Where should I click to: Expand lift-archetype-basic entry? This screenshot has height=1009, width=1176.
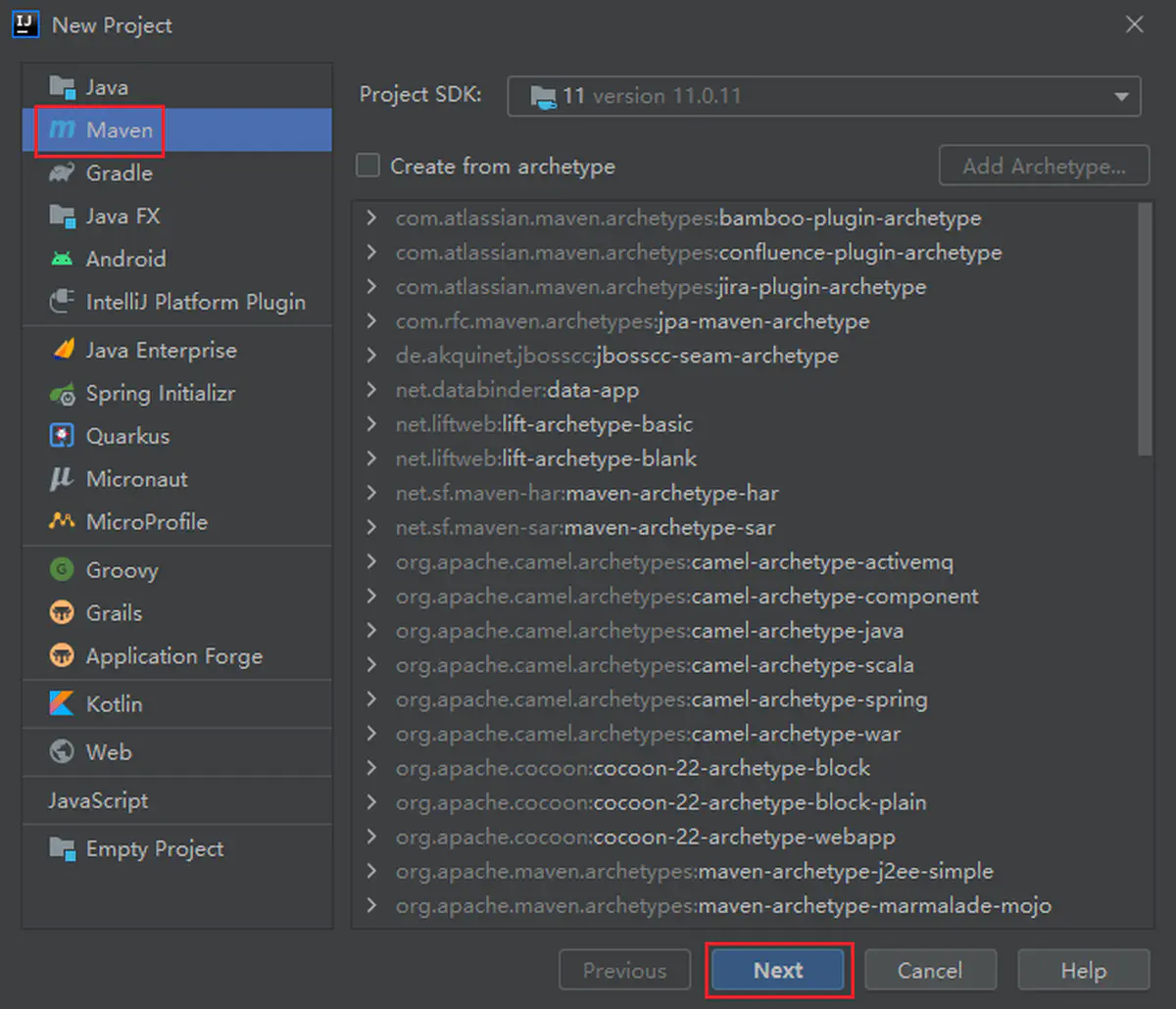click(371, 424)
